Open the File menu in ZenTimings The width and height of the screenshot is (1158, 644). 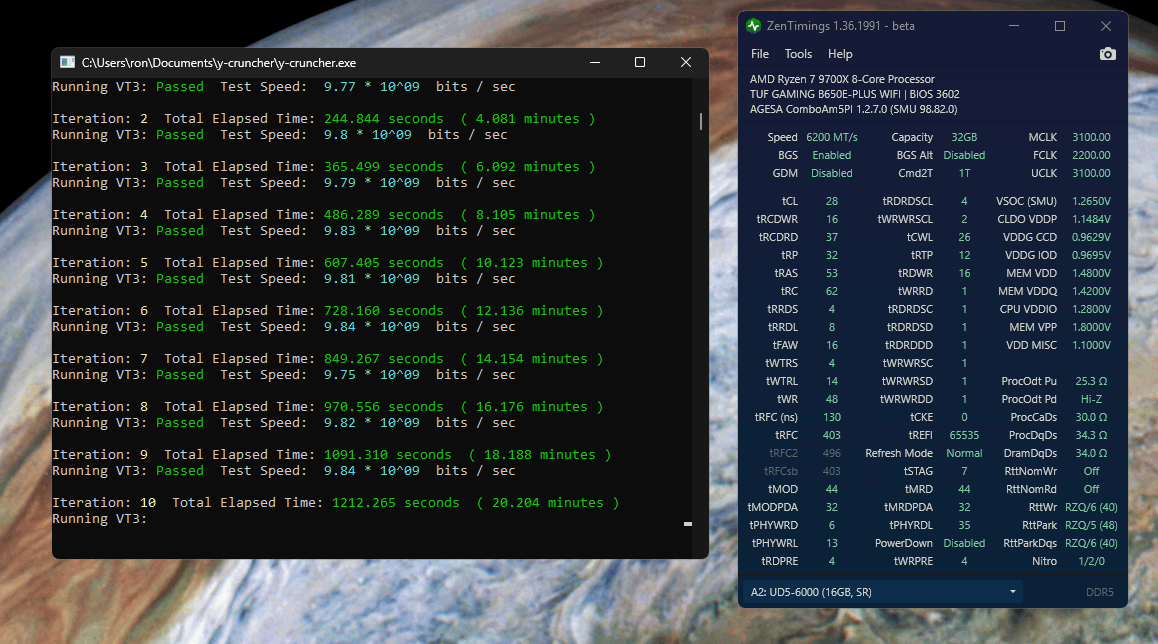pyautogui.click(x=760, y=54)
